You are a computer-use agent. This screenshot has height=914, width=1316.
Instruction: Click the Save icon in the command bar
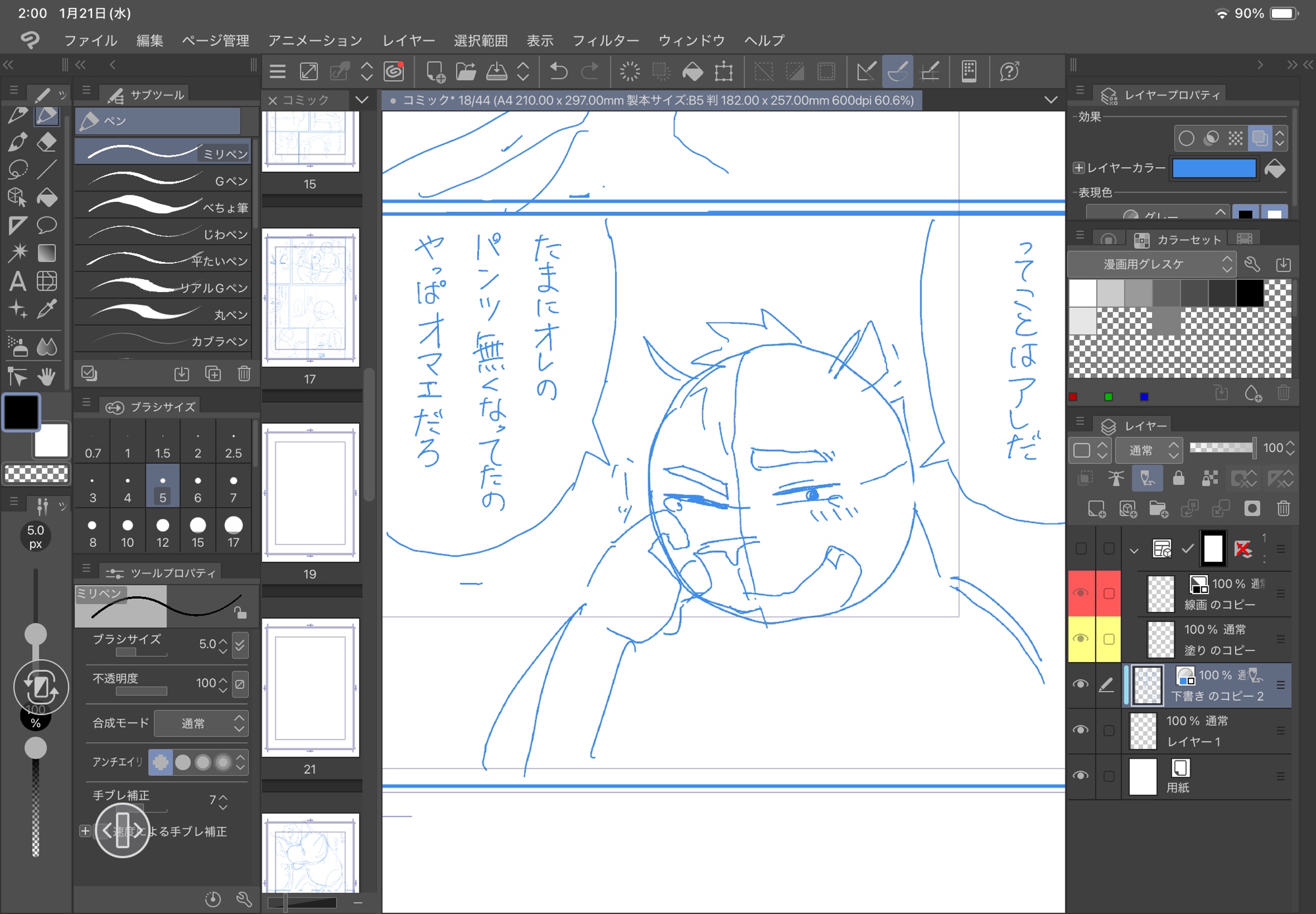(497, 71)
